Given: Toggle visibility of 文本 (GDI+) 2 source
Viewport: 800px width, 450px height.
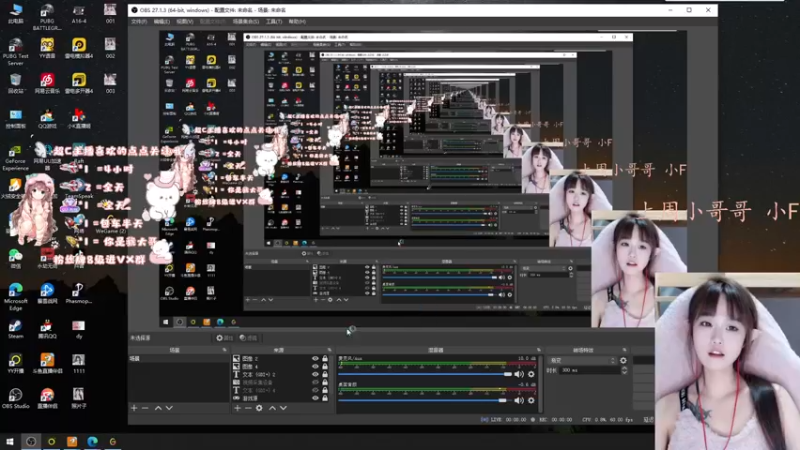Looking at the screenshot, I should click(315, 374).
